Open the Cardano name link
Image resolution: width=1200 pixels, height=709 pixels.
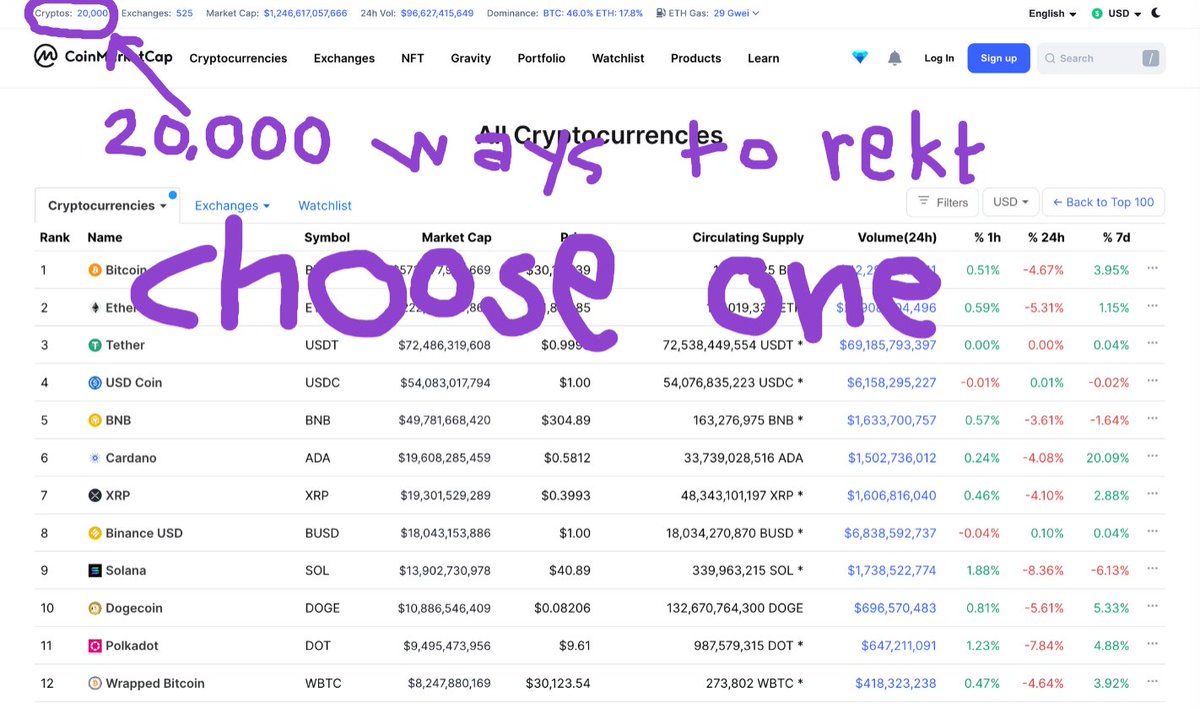click(131, 458)
